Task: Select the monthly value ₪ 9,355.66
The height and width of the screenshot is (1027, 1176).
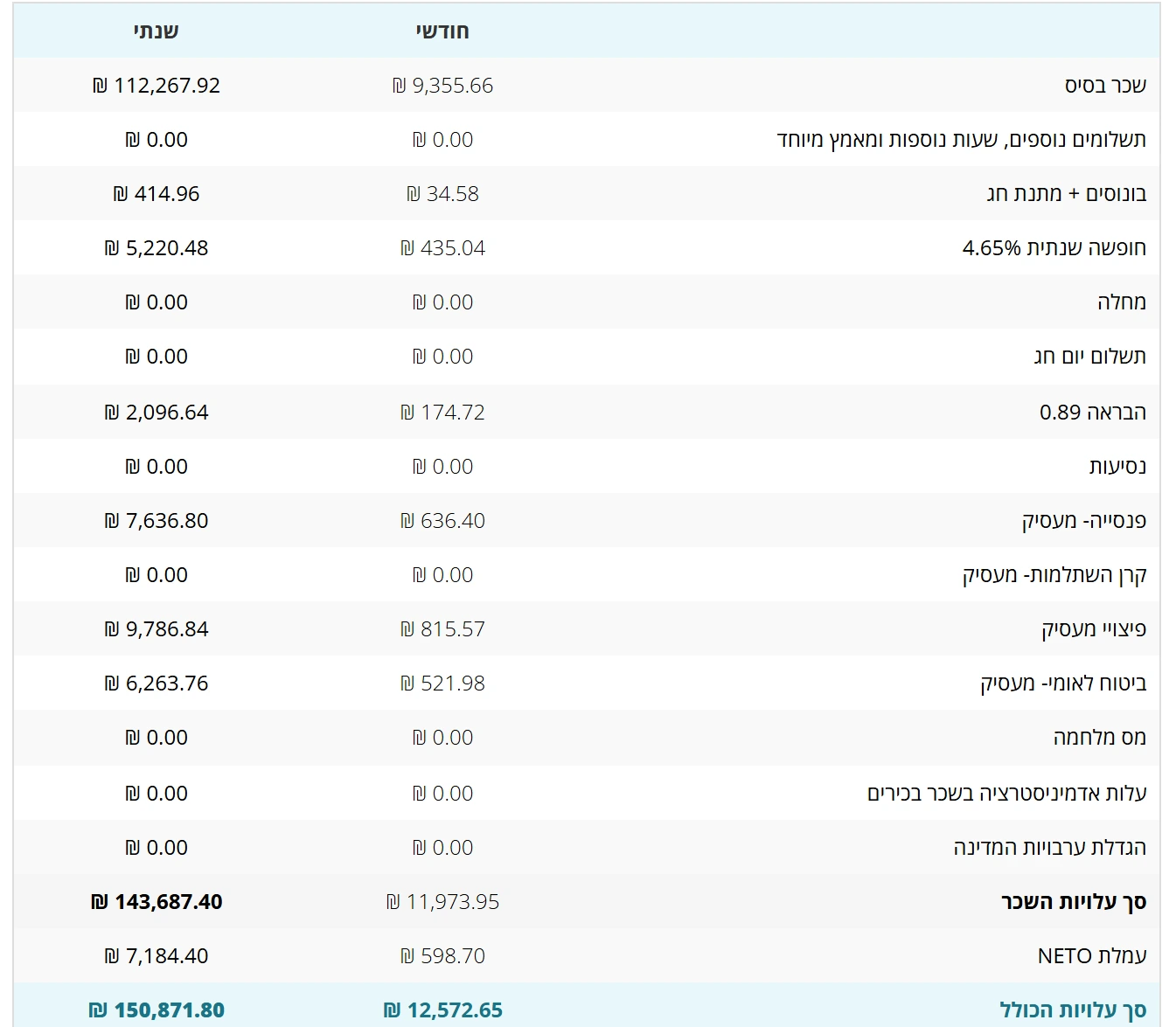Action: pos(442,86)
